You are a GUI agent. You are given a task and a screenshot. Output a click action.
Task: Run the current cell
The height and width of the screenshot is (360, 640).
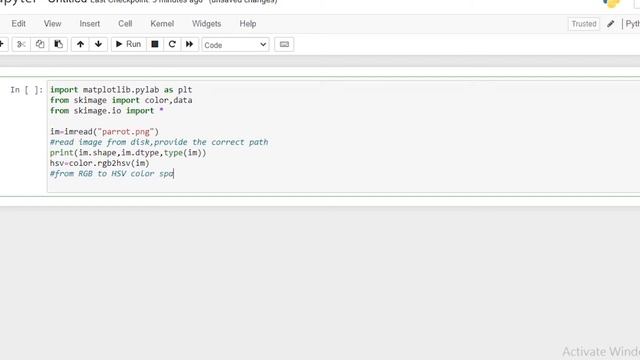point(128,44)
